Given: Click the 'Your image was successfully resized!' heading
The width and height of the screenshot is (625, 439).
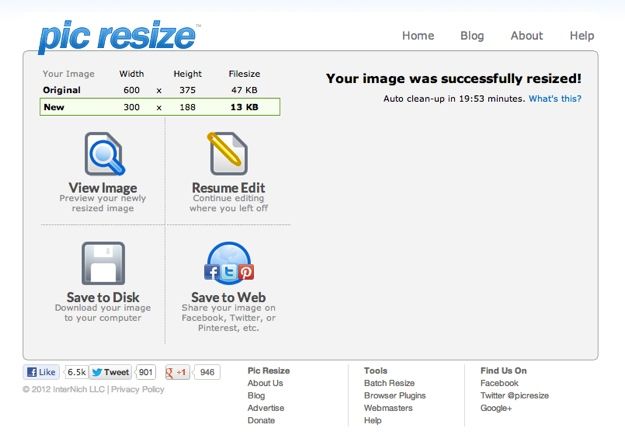Looking at the screenshot, I should pos(454,78).
